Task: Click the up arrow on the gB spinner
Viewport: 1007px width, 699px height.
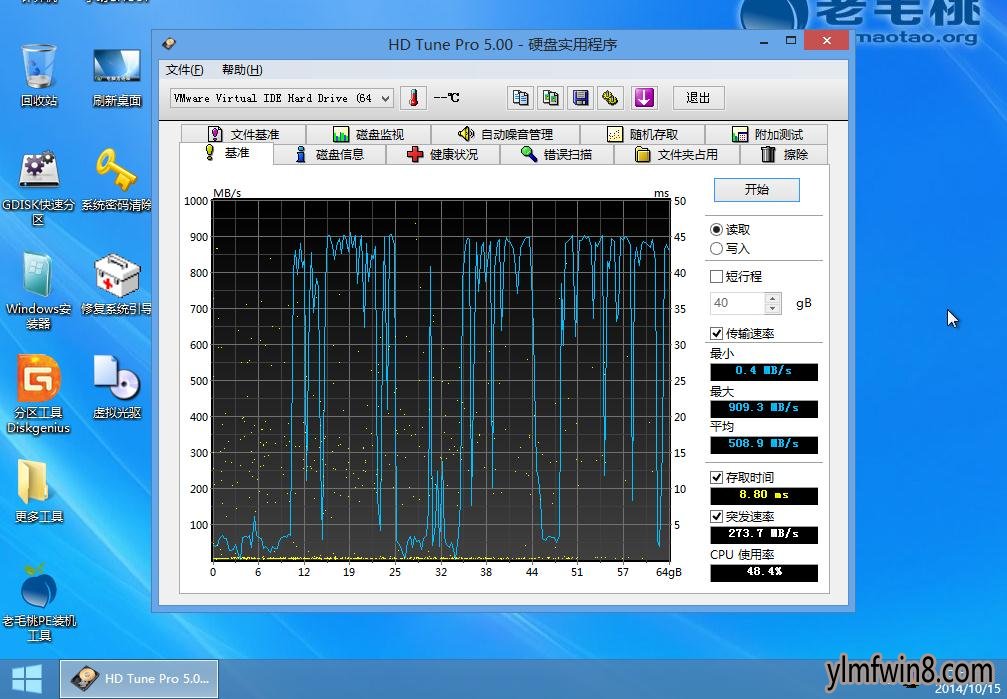Action: coord(772,297)
